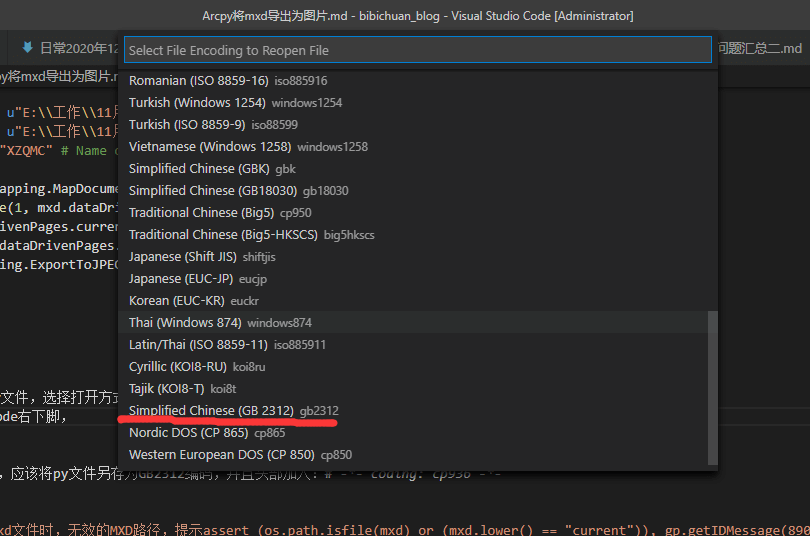This screenshot has width=810, height=536.
Task: Pick Simplified Chinese (GB18030) from the list
Action: pyautogui.click(x=212, y=191)
